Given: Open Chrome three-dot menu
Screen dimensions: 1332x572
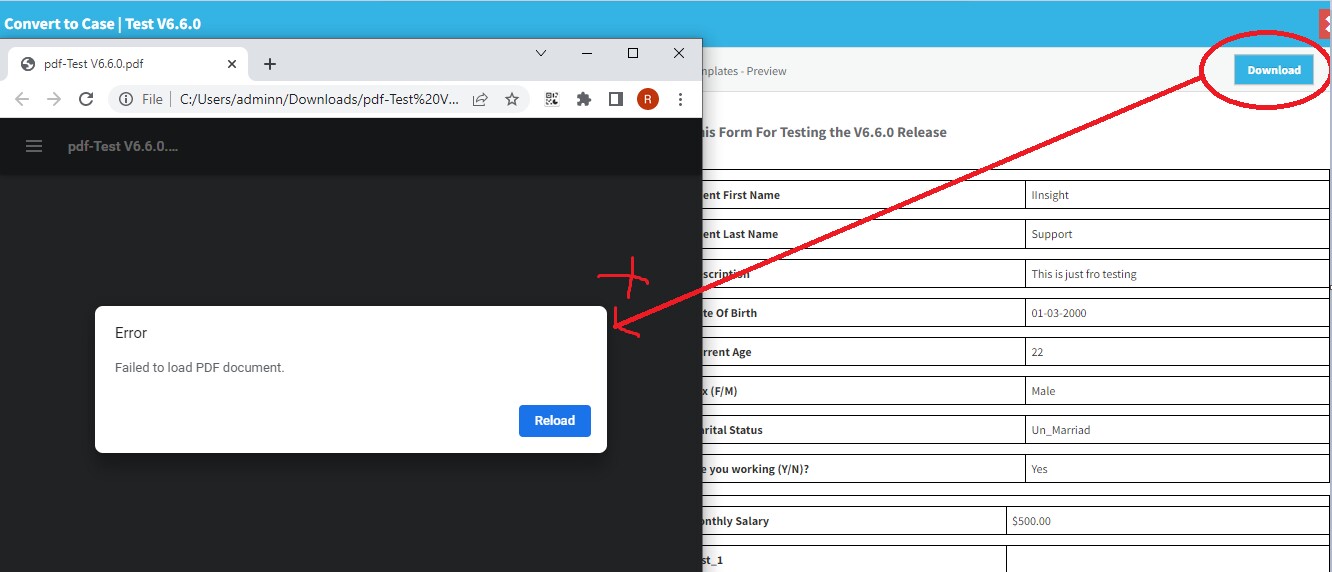Looking at the screenshot, I should (x=680, y=99).
